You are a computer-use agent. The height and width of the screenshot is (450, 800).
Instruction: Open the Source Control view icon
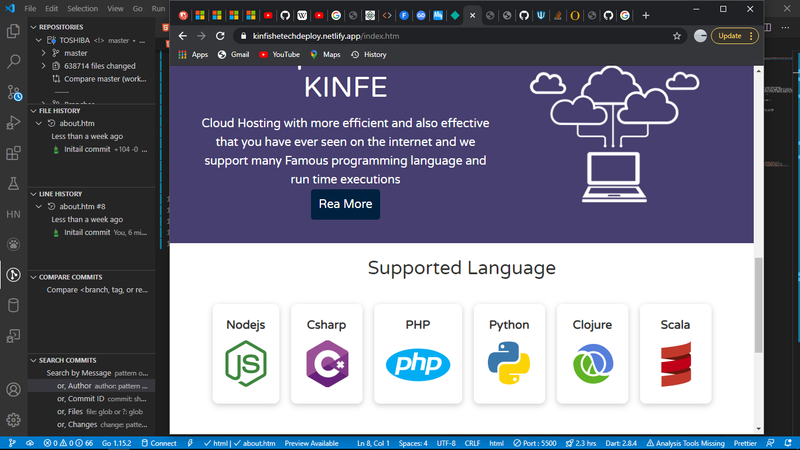[13, 92]
